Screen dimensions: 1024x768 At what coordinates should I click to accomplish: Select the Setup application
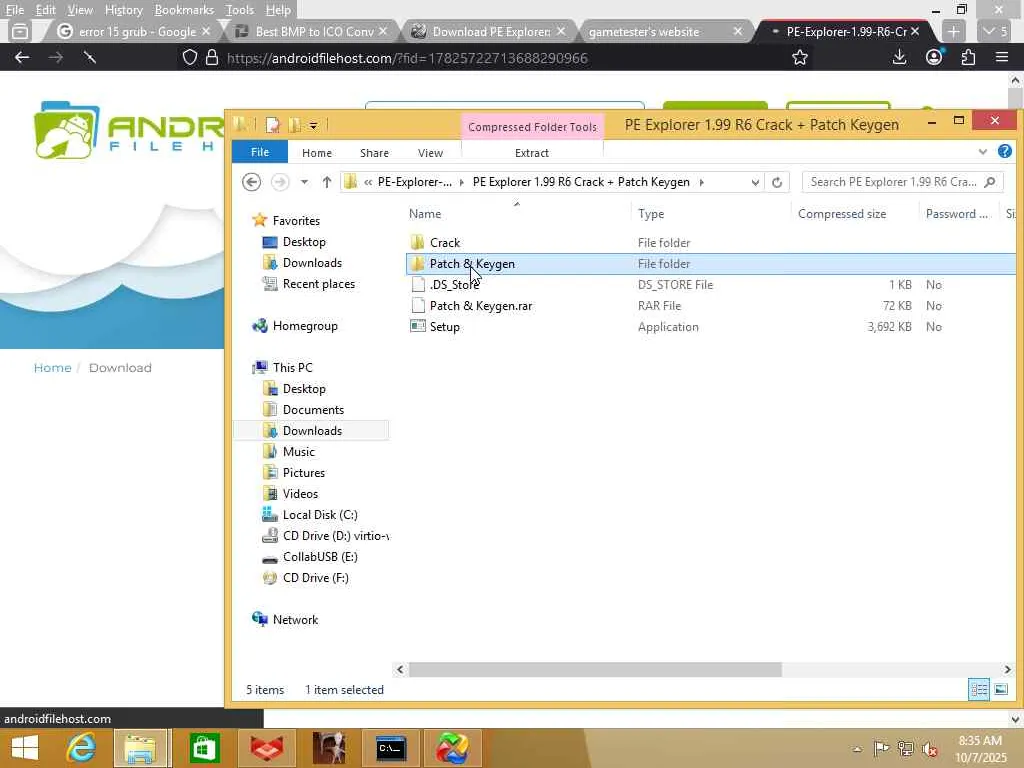click(x=445, y=327)
